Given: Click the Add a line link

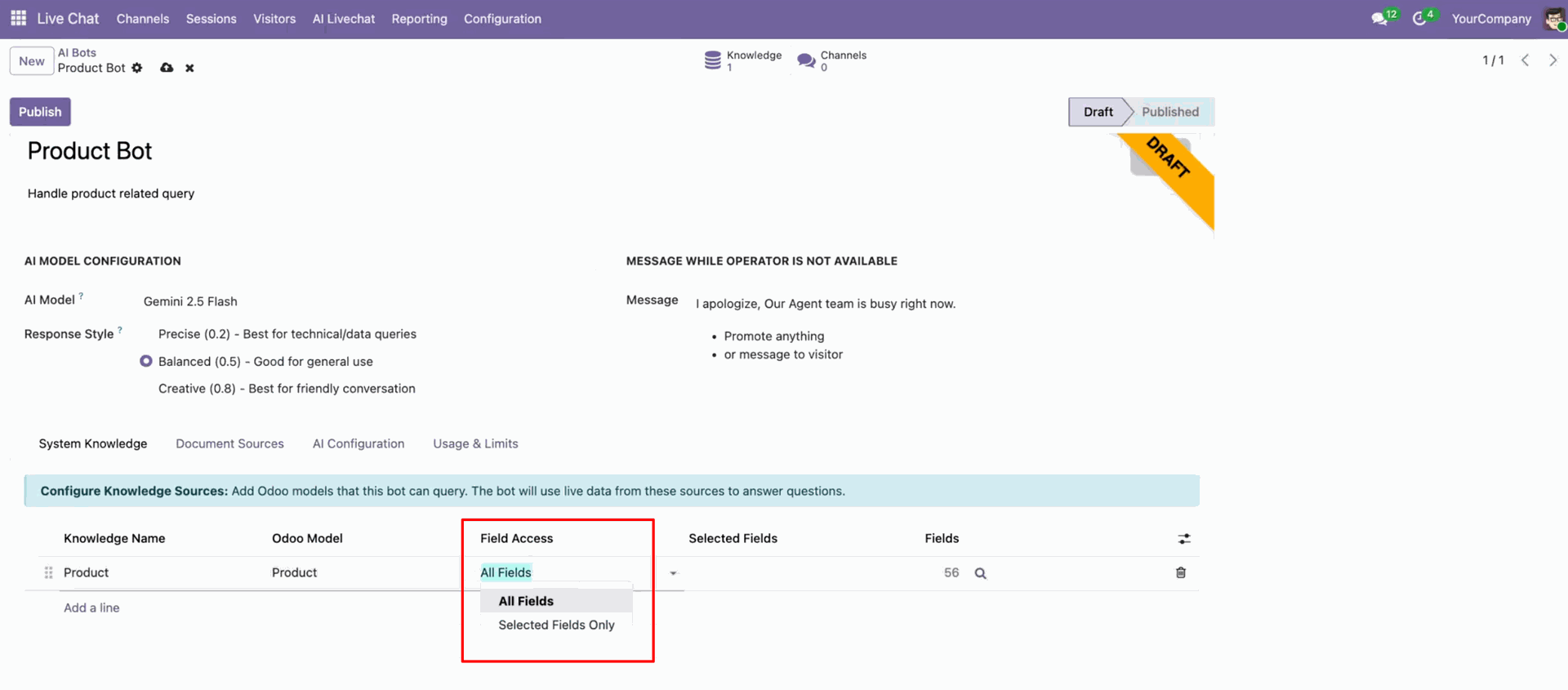Looking at the screenshot, I should pos(91,608).
